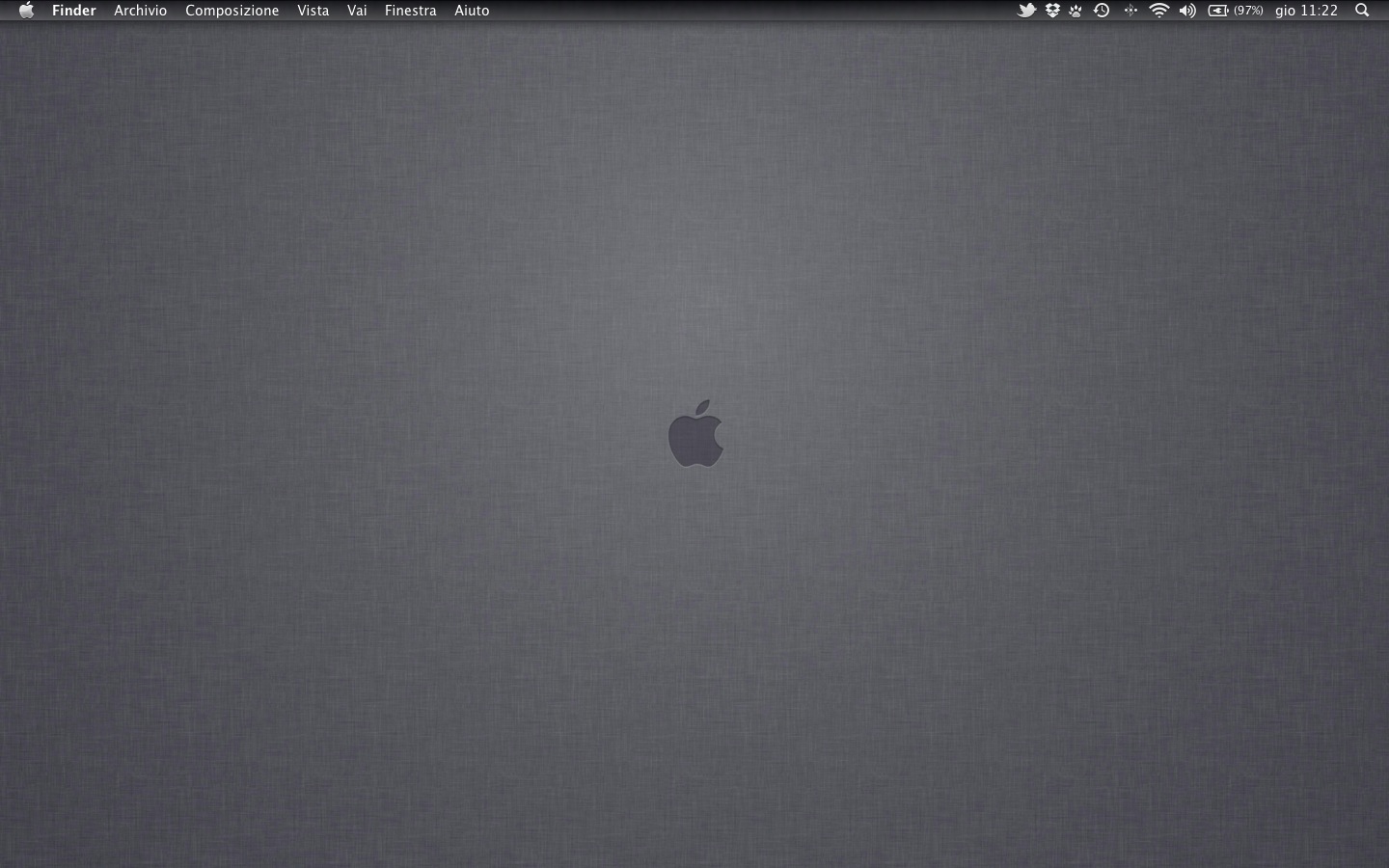The image size is (1389, 868).
Task: Open the Vista menu
Action: click(313, 11)
